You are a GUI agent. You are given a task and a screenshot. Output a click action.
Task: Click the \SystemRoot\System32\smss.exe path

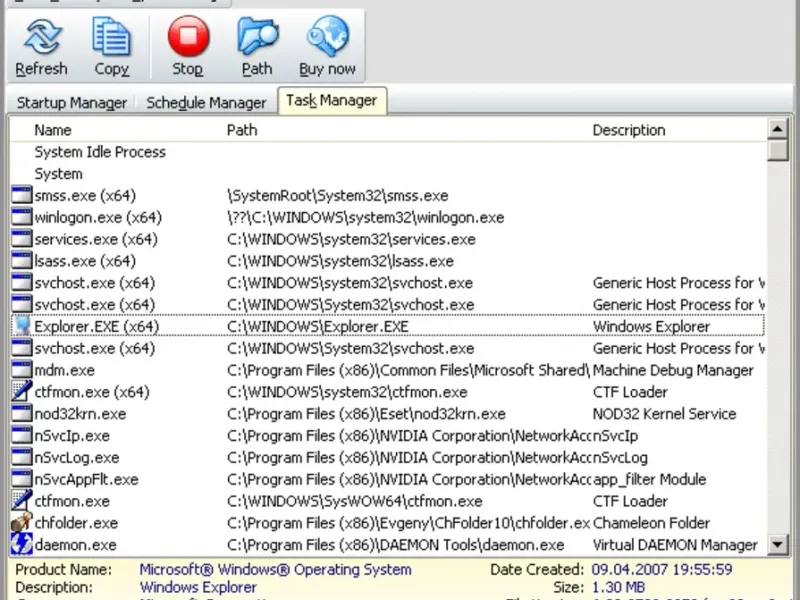[338, 195]
